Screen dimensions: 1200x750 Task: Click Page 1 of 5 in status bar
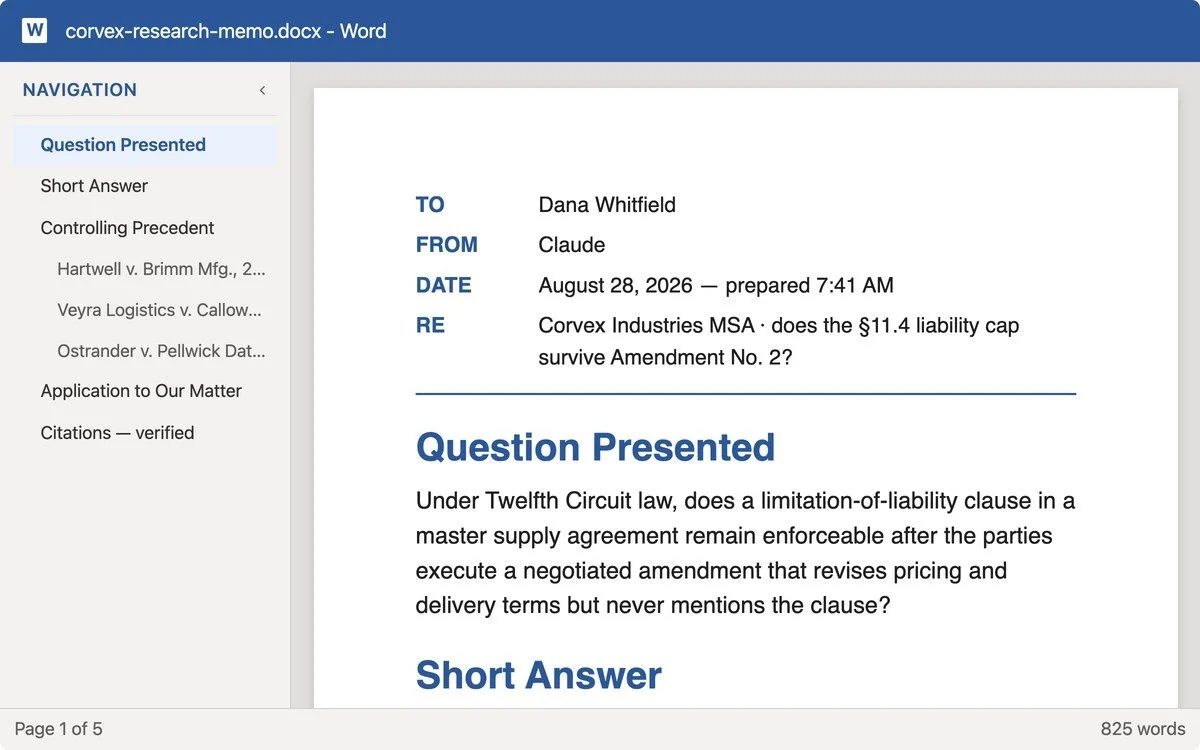pyautogui.click(x=58, y=729)
